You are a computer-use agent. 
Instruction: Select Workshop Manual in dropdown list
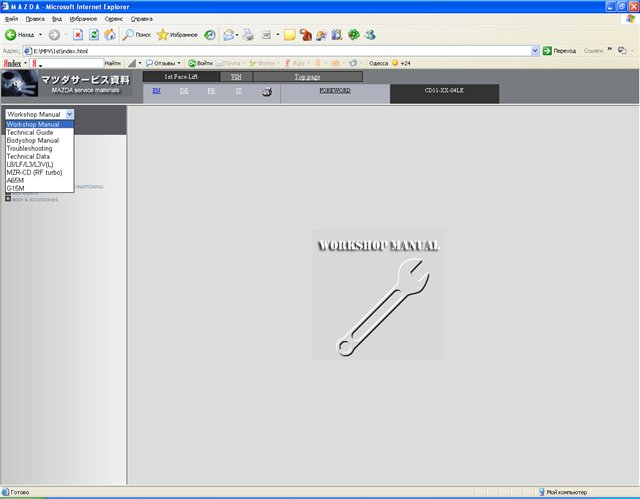click(40, 124)
